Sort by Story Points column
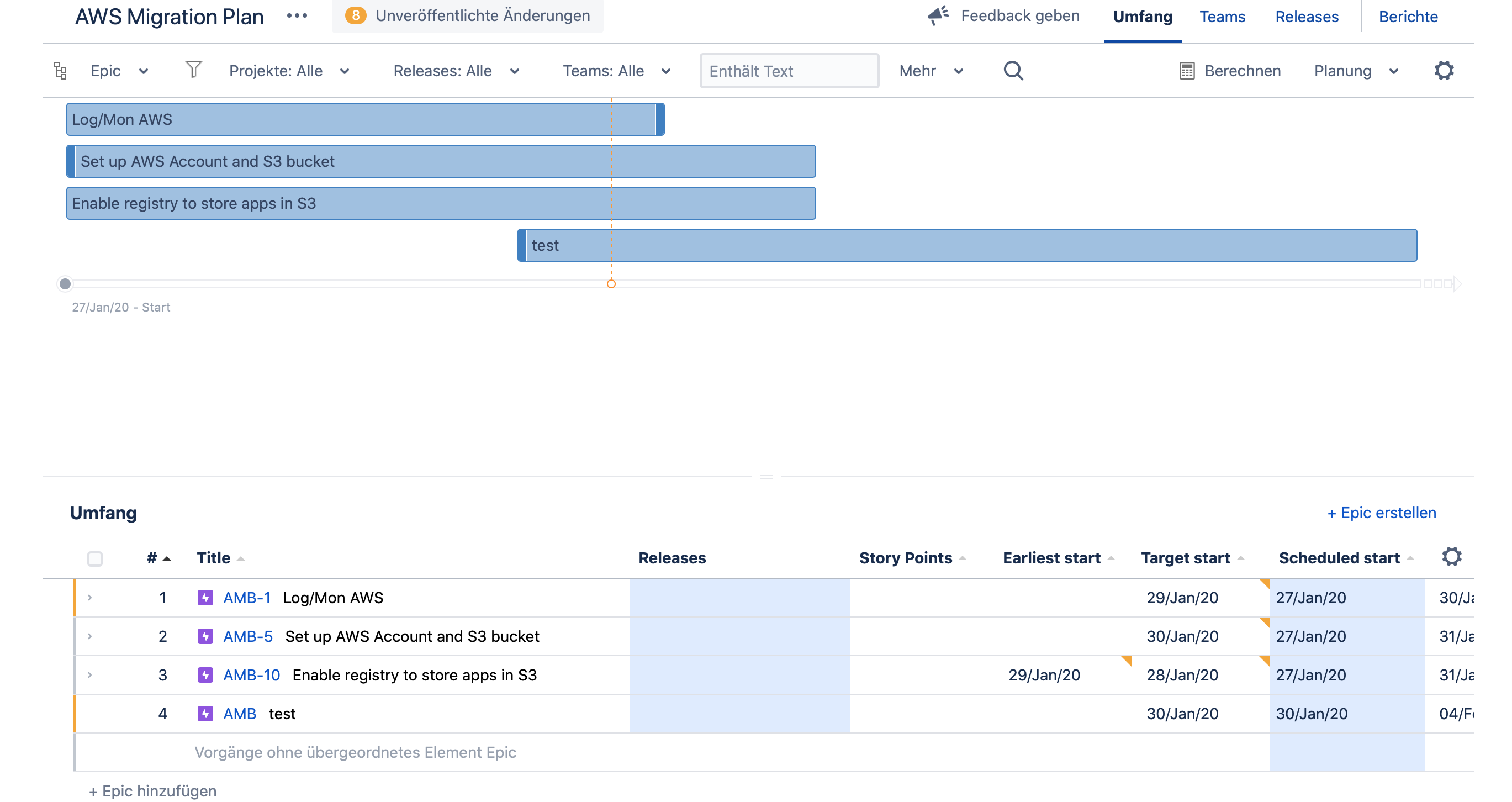Screen dimensions: 1512x802 click(912, 558)
